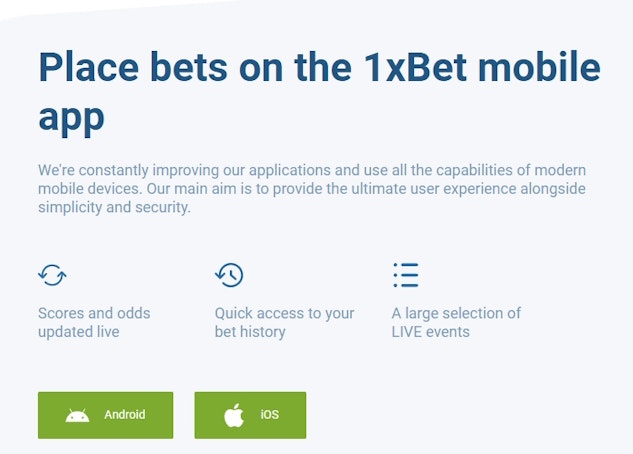Click the bet history clock icon
633x454 pixels.
(x=229, y=275)
